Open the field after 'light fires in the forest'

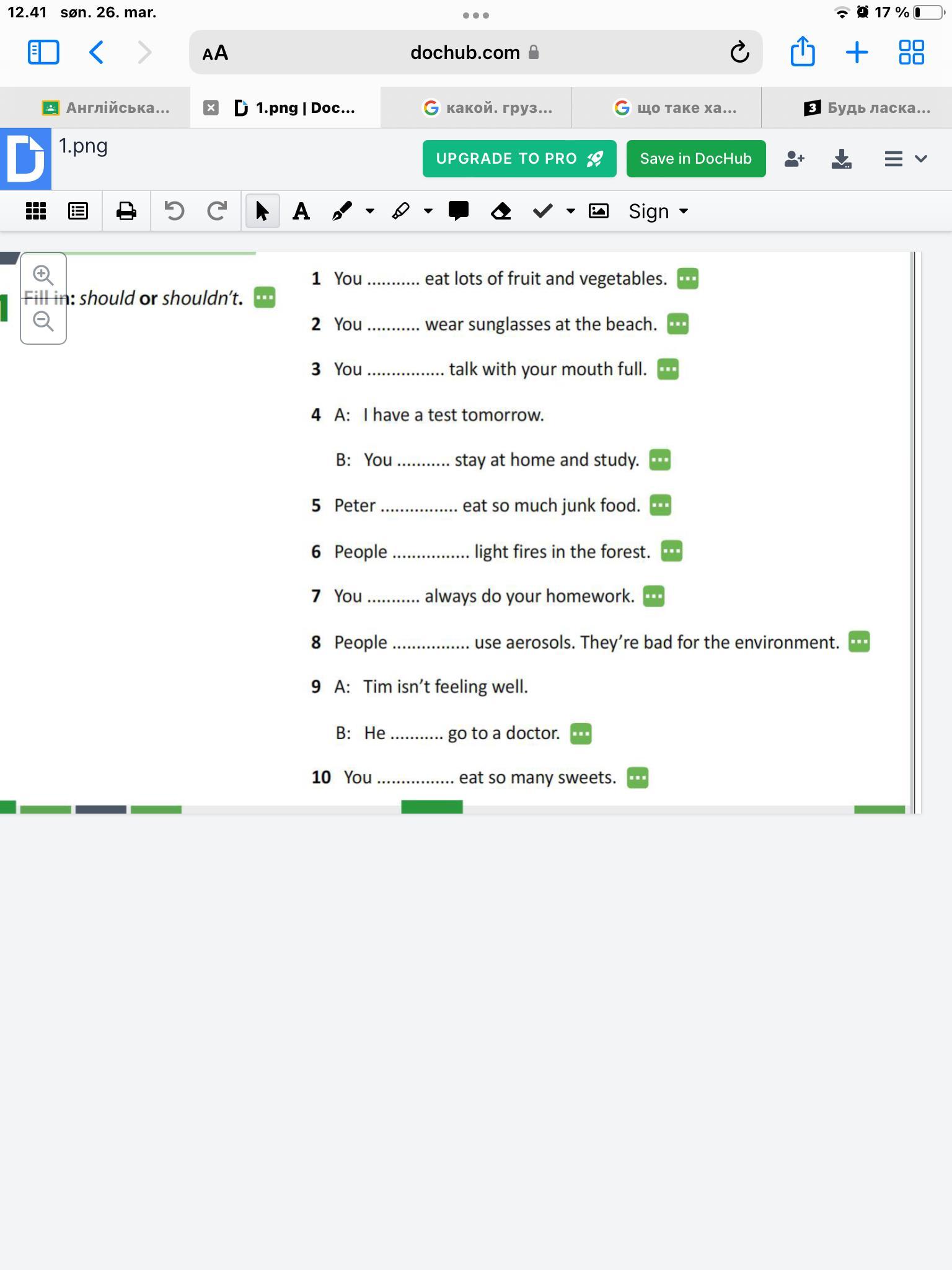point(672,551)
